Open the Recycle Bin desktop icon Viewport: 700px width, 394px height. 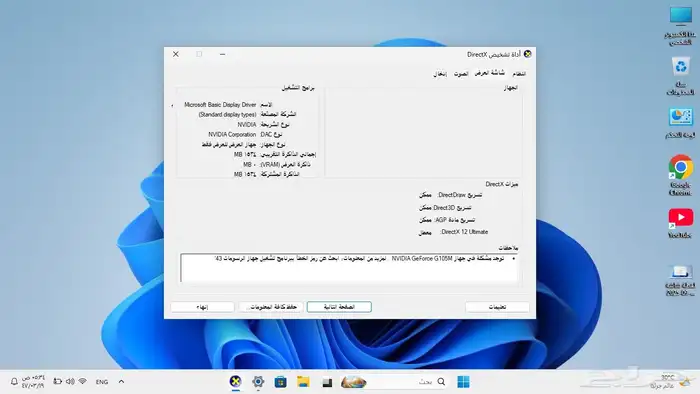point(680,75)
